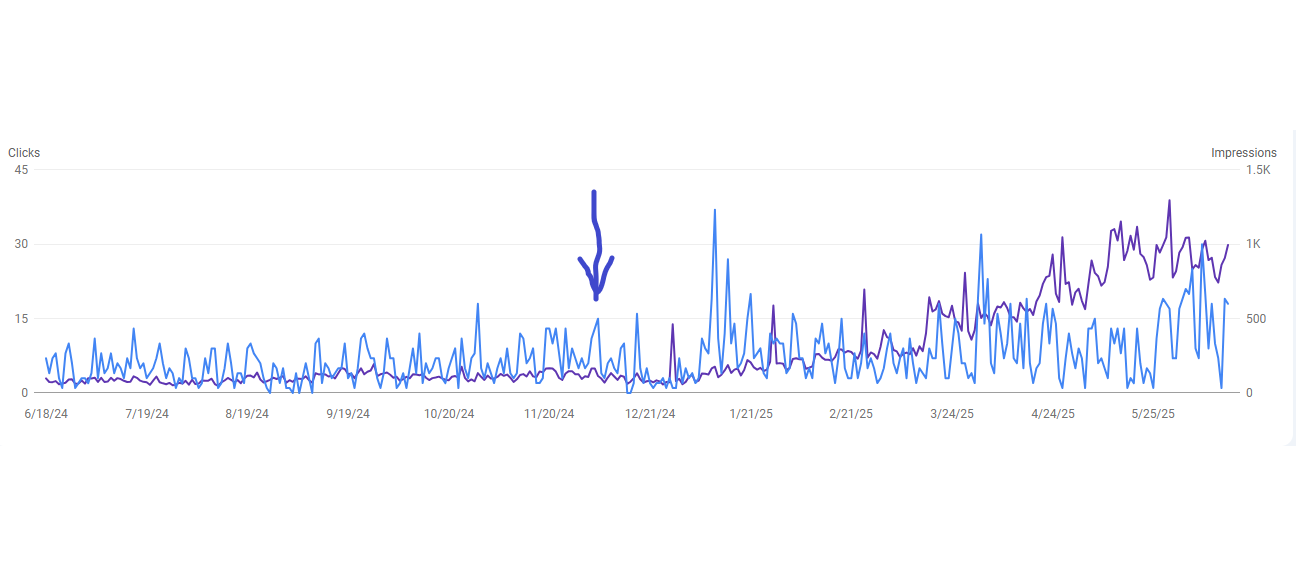Image resolution: width=1296 pixels, height=576 pixels.
Task: Click the 3/24/25 date label
Action: point(954,410)
